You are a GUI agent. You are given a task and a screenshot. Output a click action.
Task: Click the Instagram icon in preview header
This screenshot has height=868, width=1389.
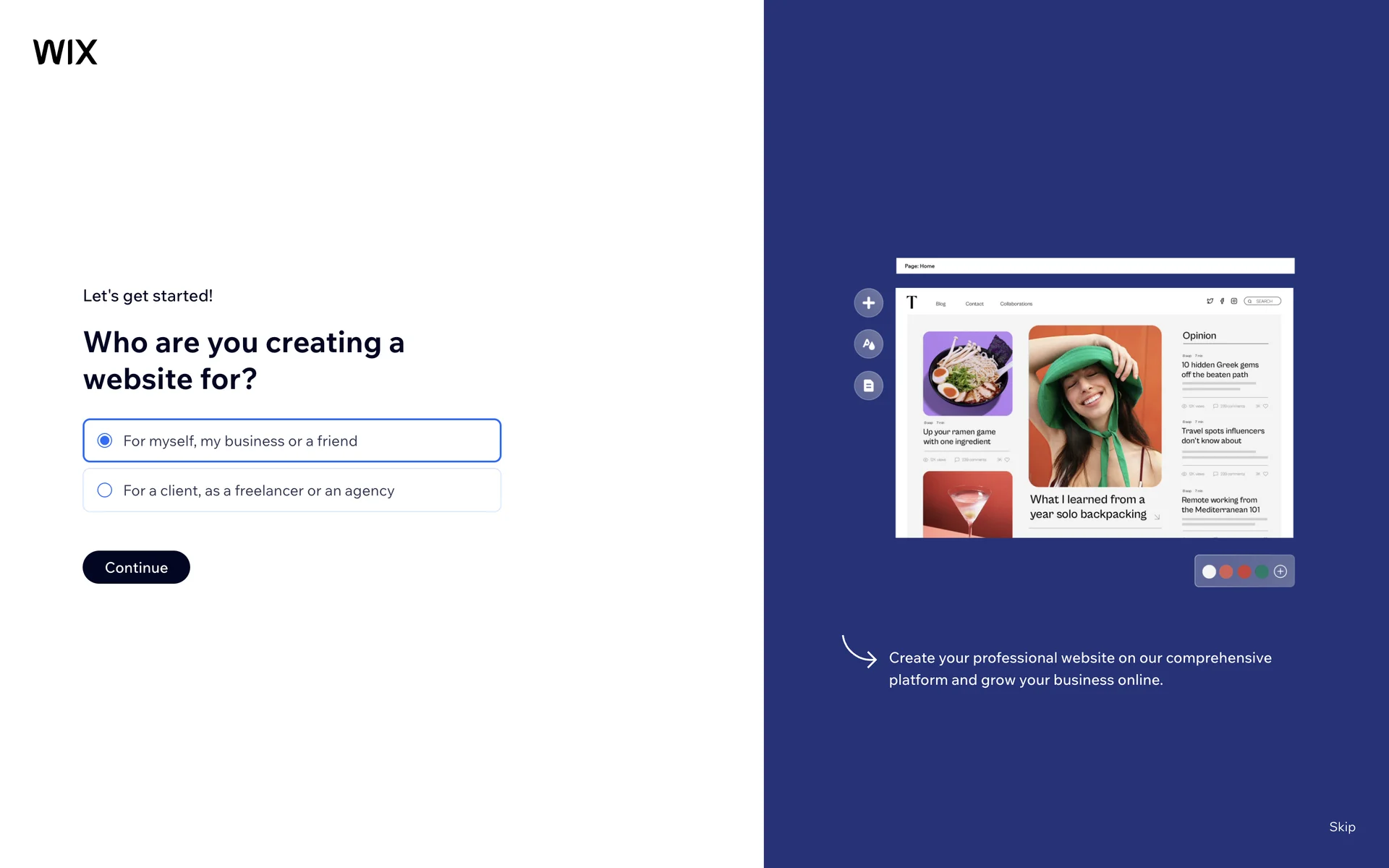tap(1234, 301)
